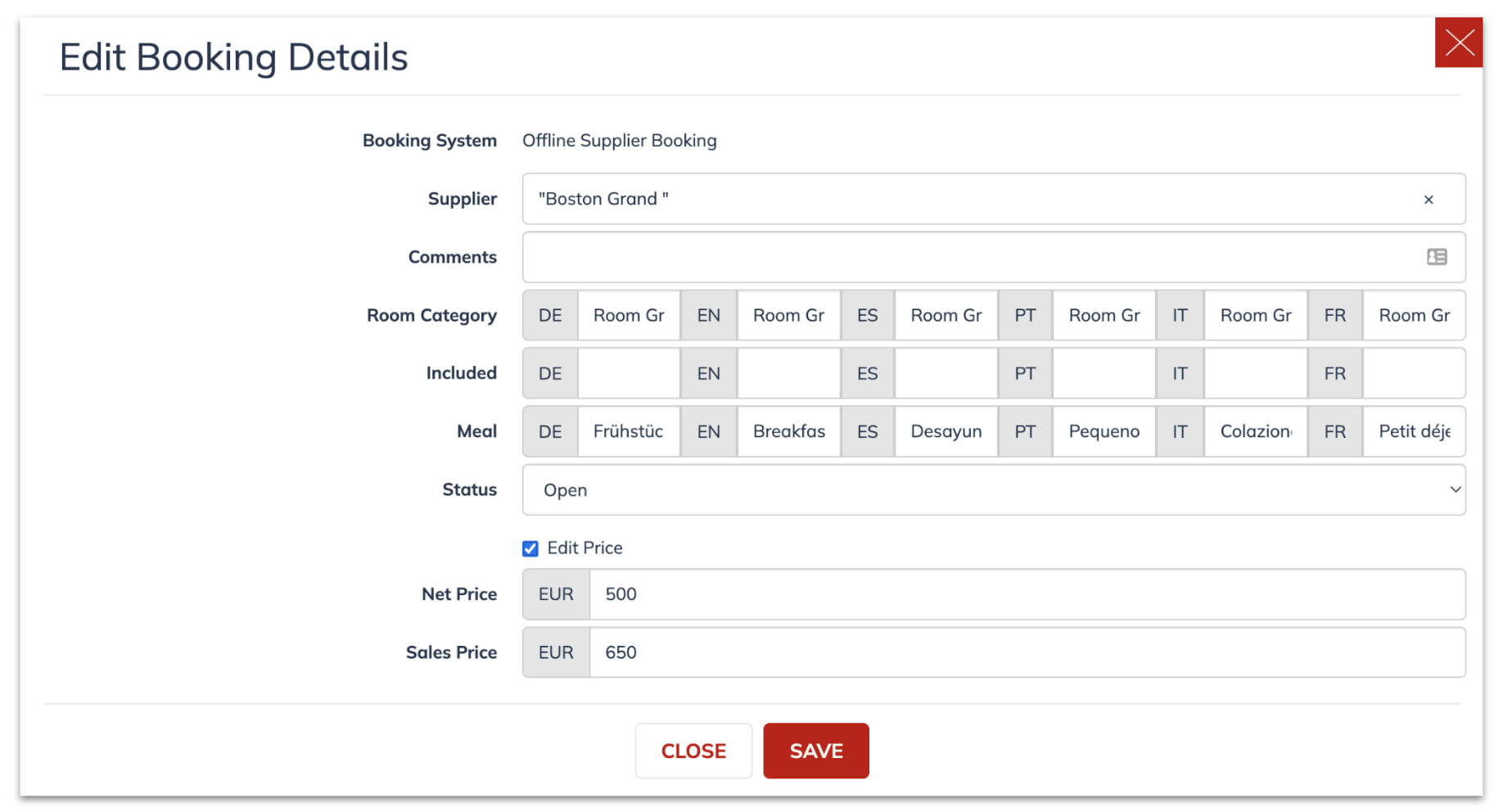Click the SAVE button
Image resolution: width=1503 pixels, height=812 pixels.
(816, 751)
